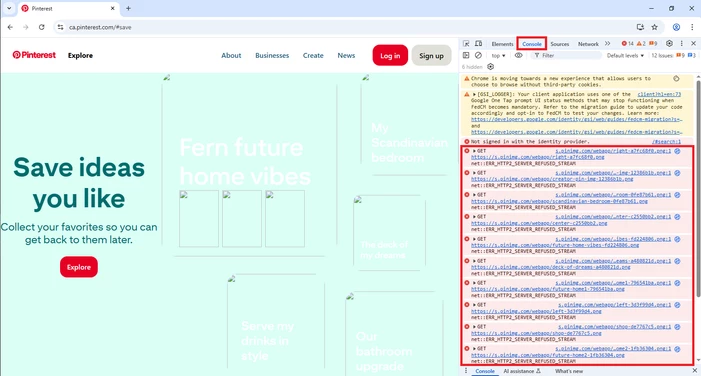
Task: Click AI assist icon on shop-de7767c5 error
Action: [x=677, y=327]
